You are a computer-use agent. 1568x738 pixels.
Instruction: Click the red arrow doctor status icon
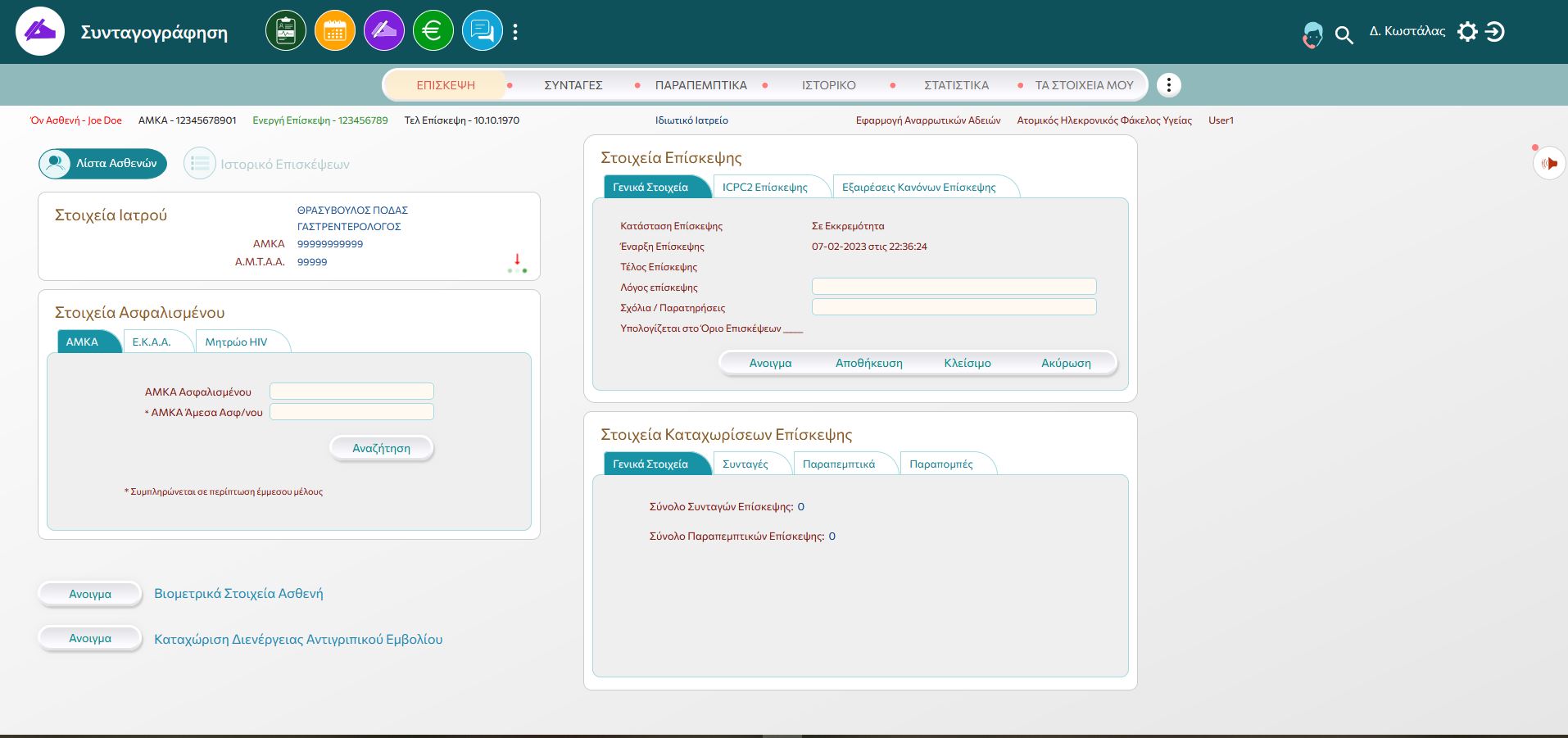pyautogui.click(x=517, y=263)
